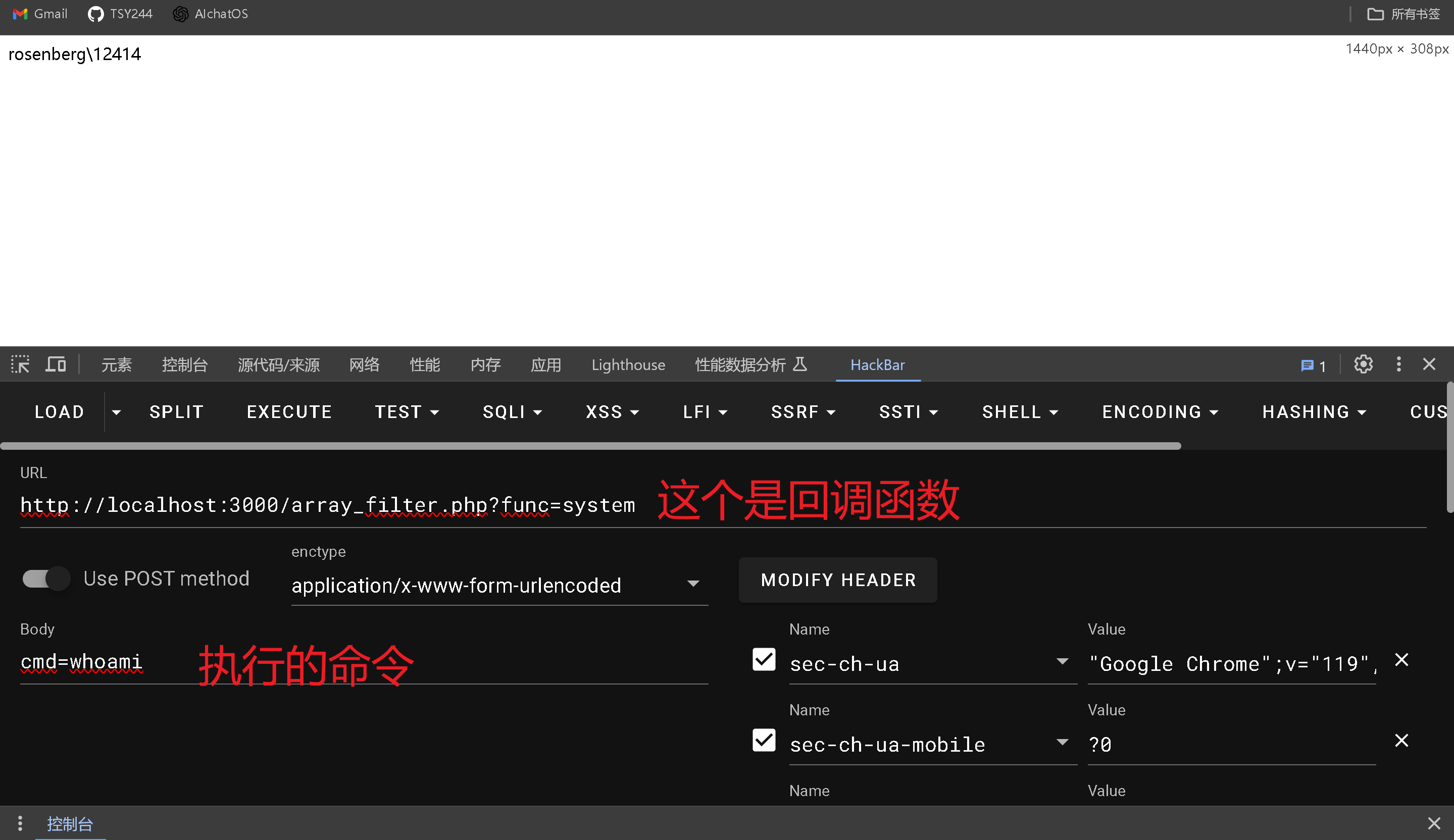Switch to the Lighthouse tab

point(628,365)
